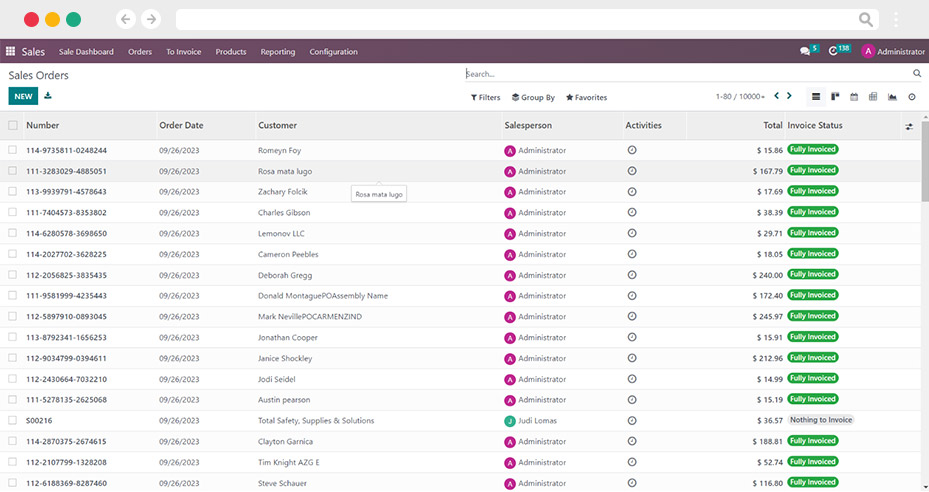
Task: Select the checkbox for order S00216
Action: click(x=13, y=420)
